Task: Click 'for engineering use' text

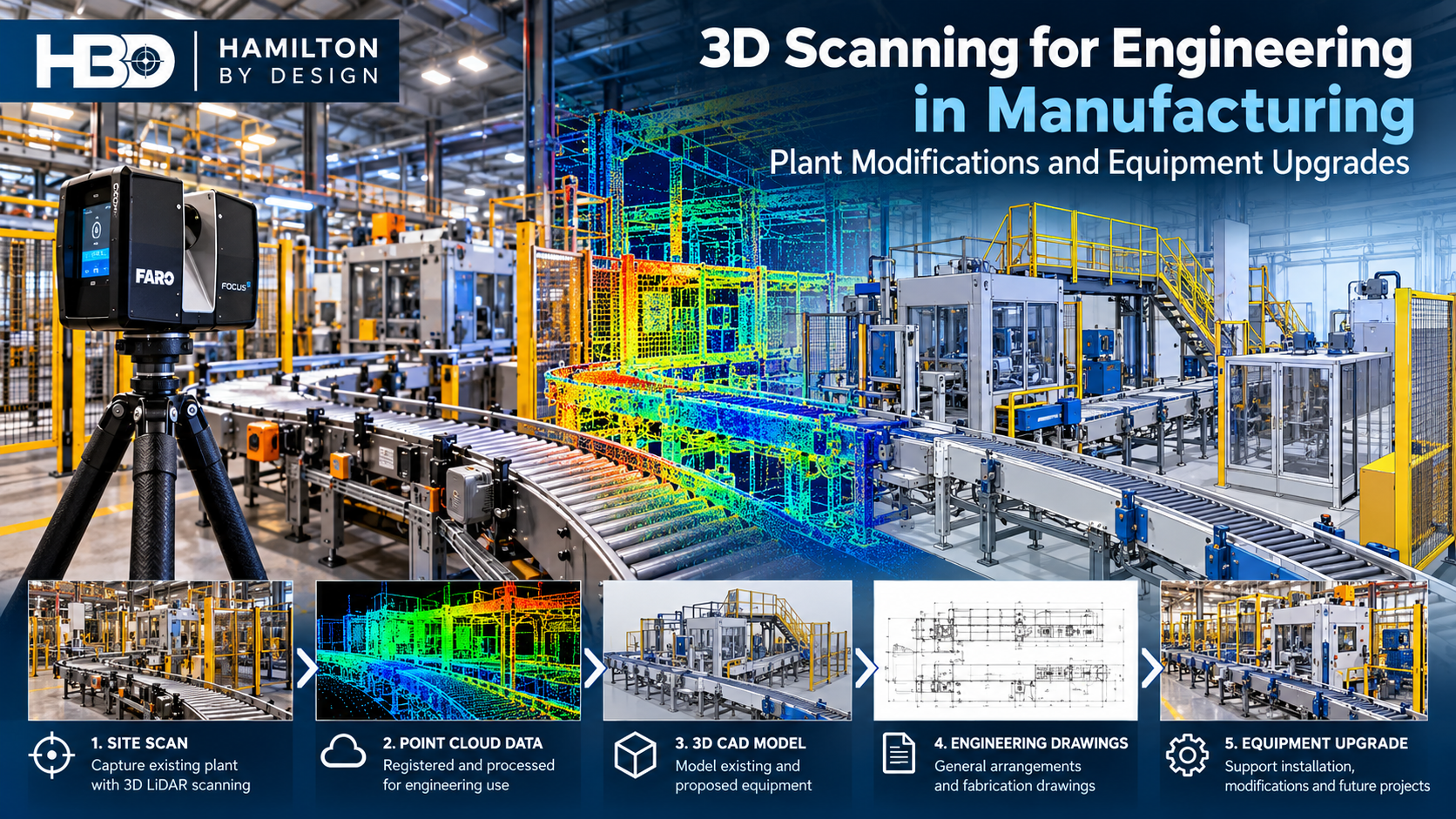Action: 446,785
